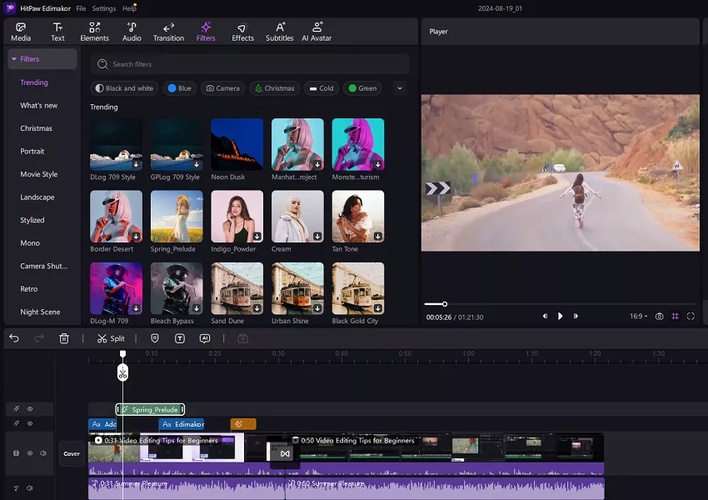Click the Split button
Viewport: 708px width, 500px height.
click(x=111, y=338)
